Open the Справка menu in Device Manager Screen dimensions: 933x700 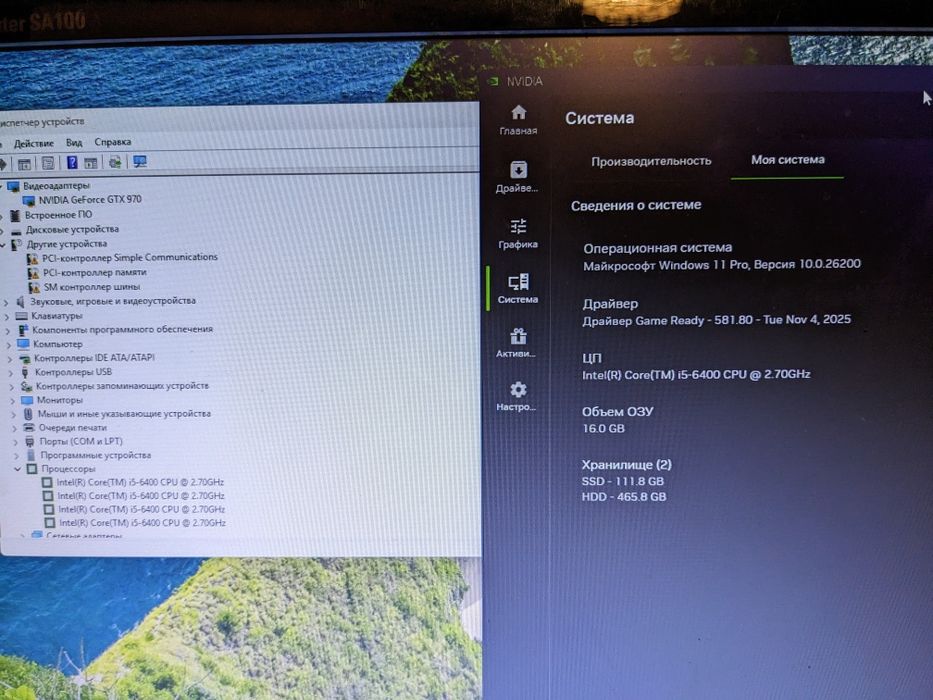tap(112, 142)
